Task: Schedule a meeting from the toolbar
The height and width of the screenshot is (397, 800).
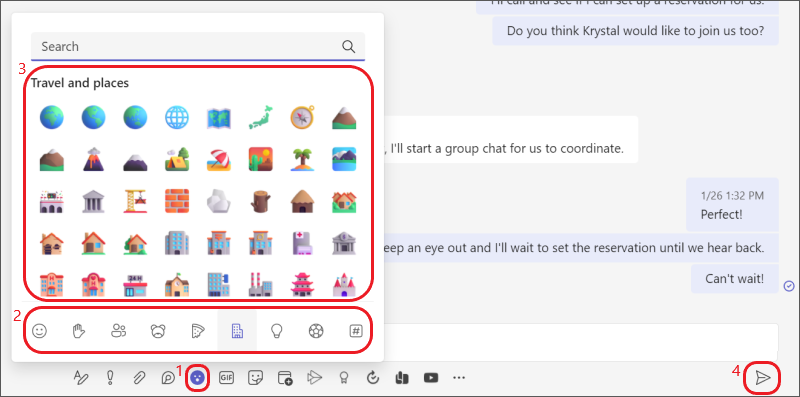Action: coord(285,378)
